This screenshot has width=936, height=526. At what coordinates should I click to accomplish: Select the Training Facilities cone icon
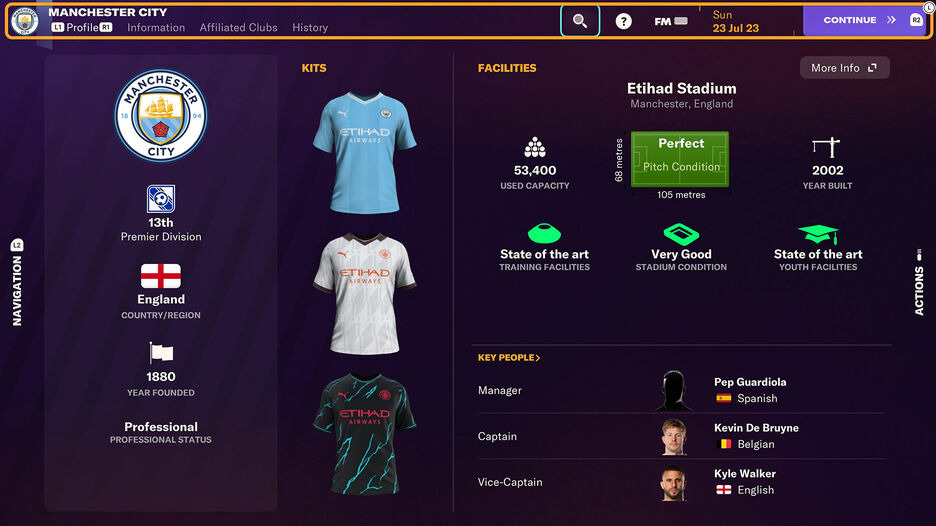pyautogui.click(x=544, y=233)
